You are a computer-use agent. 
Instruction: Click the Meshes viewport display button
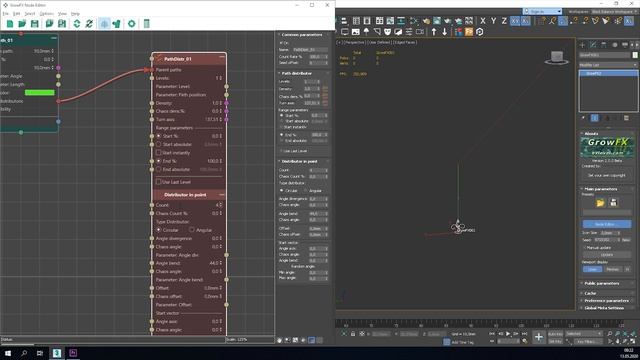click(613, 269)
